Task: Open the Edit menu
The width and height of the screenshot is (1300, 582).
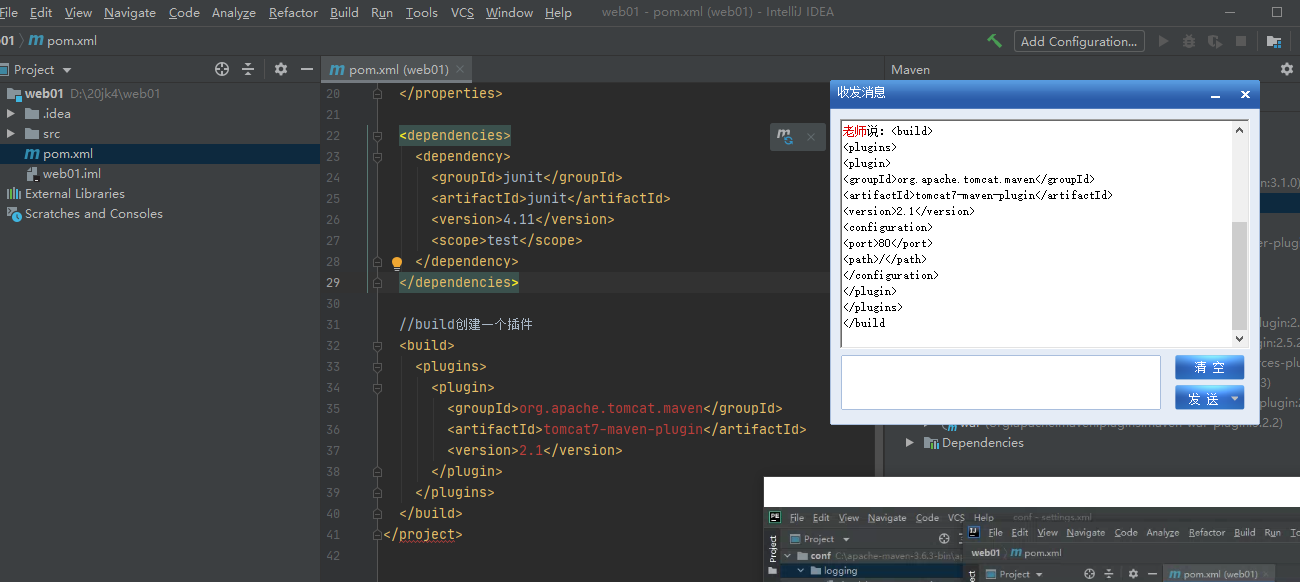Action: pos(41,13)
